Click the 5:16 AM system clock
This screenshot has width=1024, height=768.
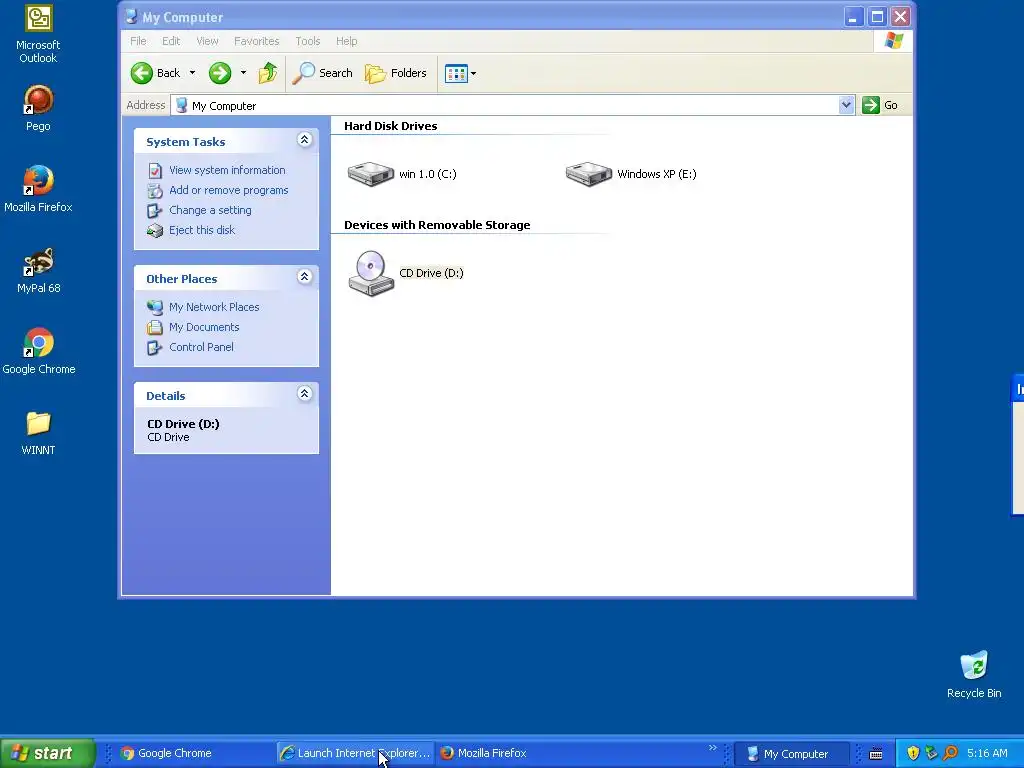987,754
